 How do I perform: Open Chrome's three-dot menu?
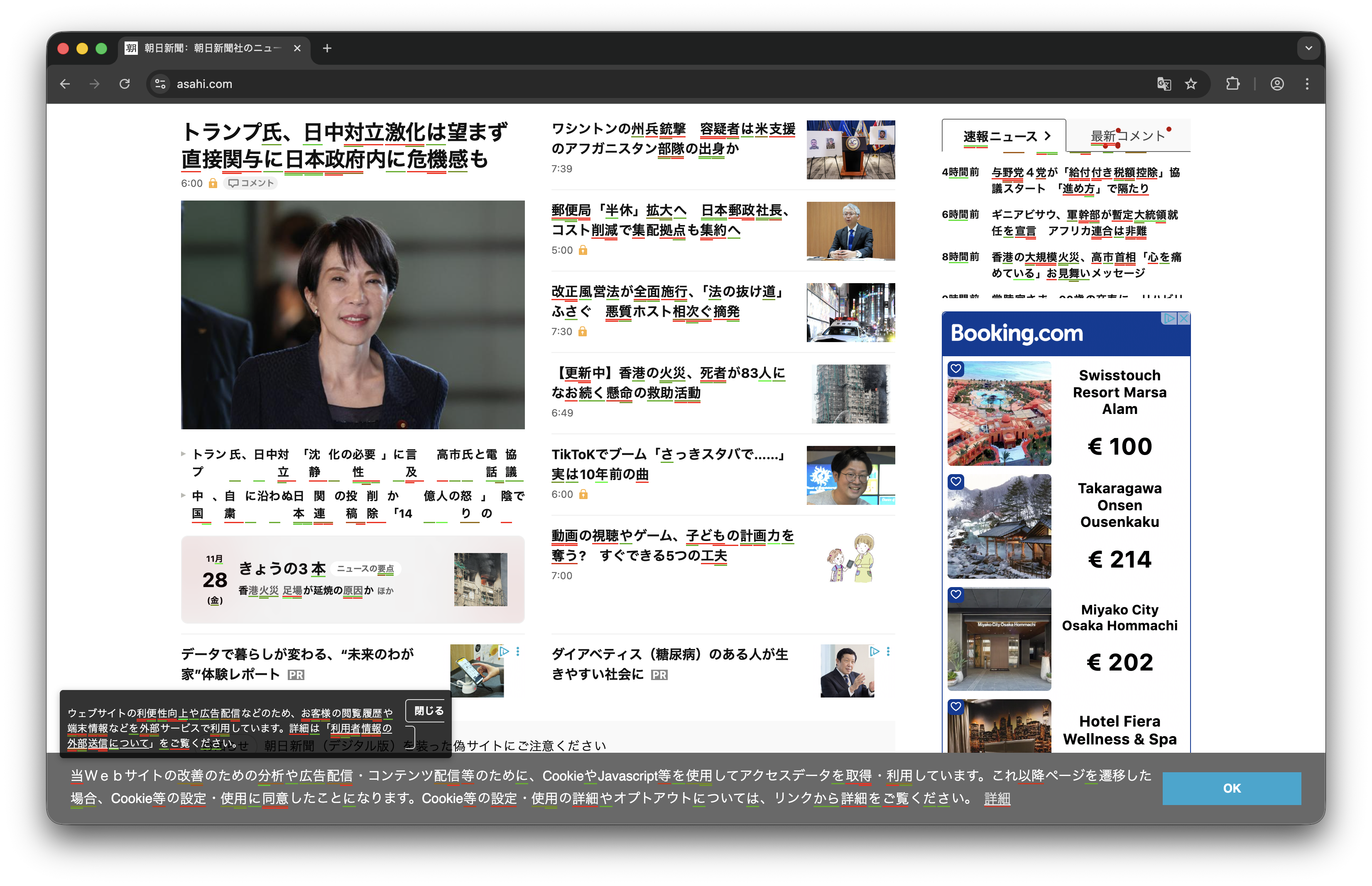point(1307,84)
